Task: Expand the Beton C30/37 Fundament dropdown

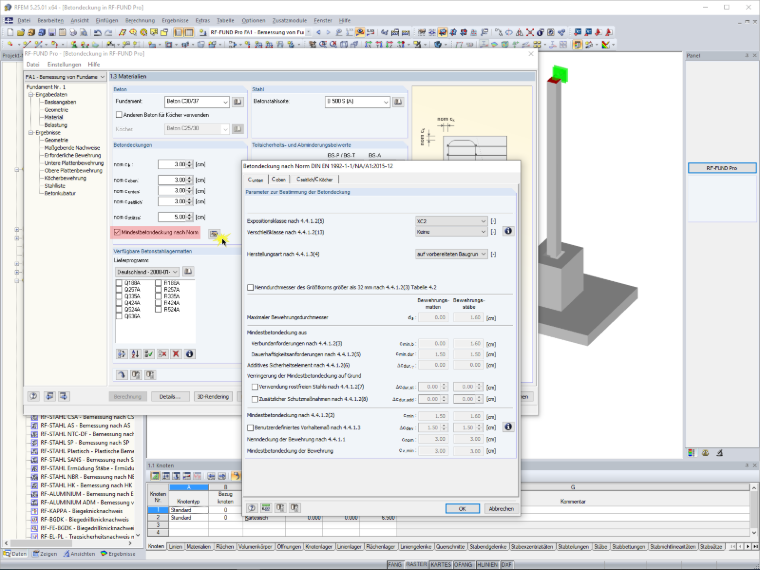Action: (x=197, y=102)
